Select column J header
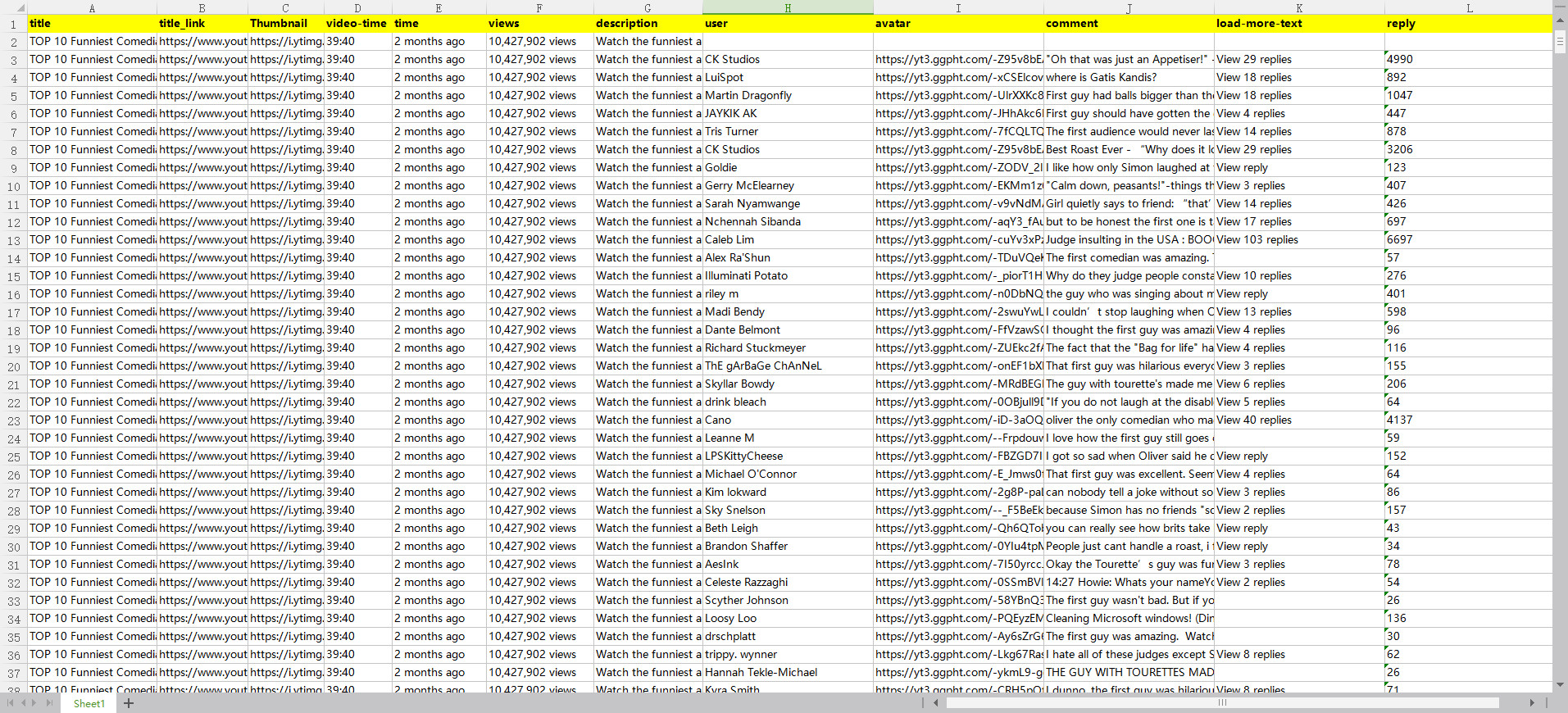The height and width of the screenshot is (713, 1568). pos(1129,7)
